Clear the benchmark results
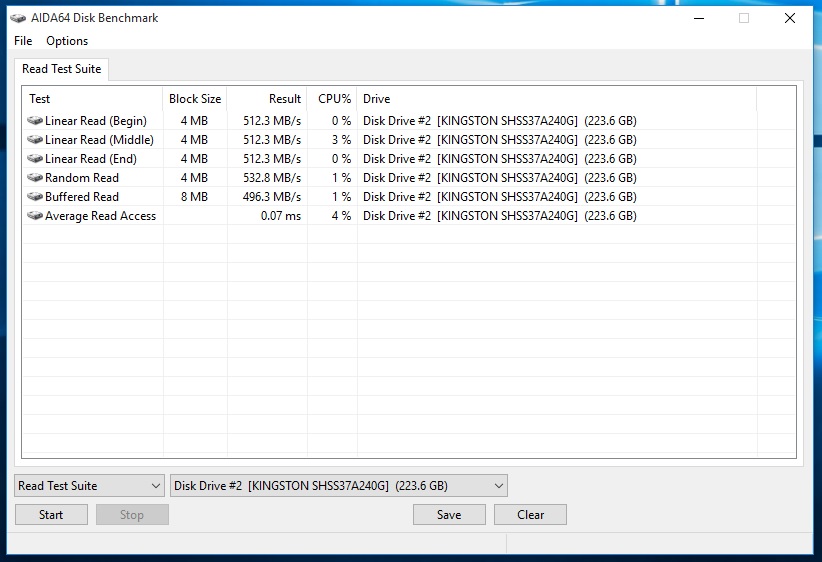 pos(531,515)
